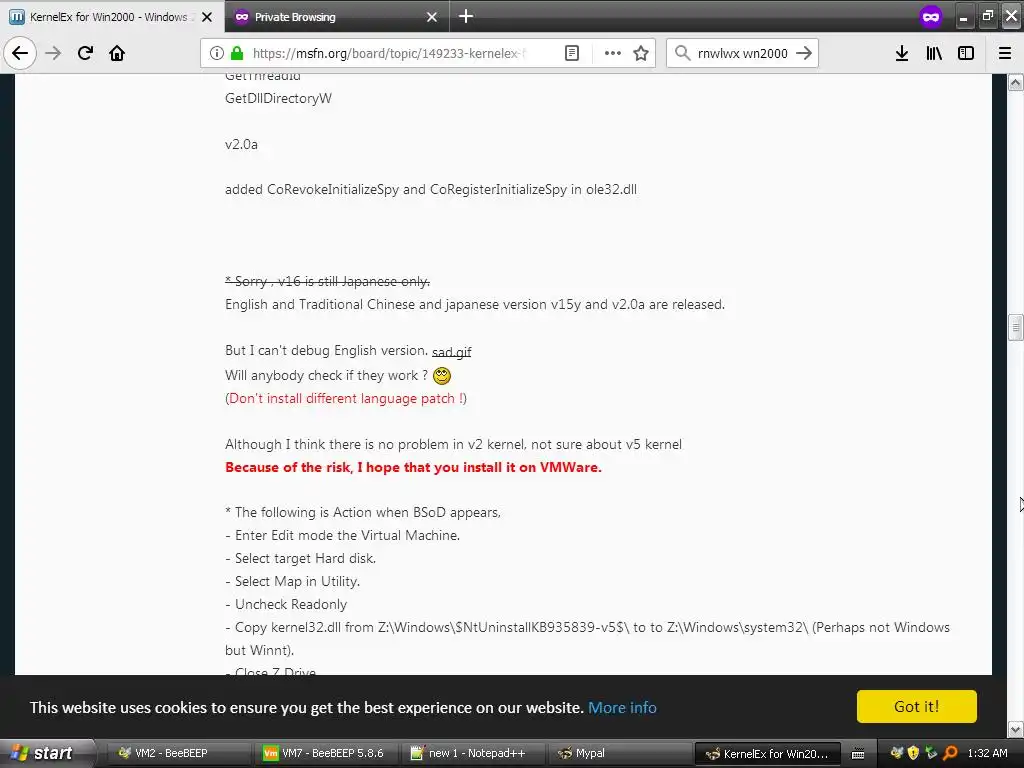Open the Downloads panel
Image resolution: width=1024 pixels, height=768 pixels.
(902, 53)
